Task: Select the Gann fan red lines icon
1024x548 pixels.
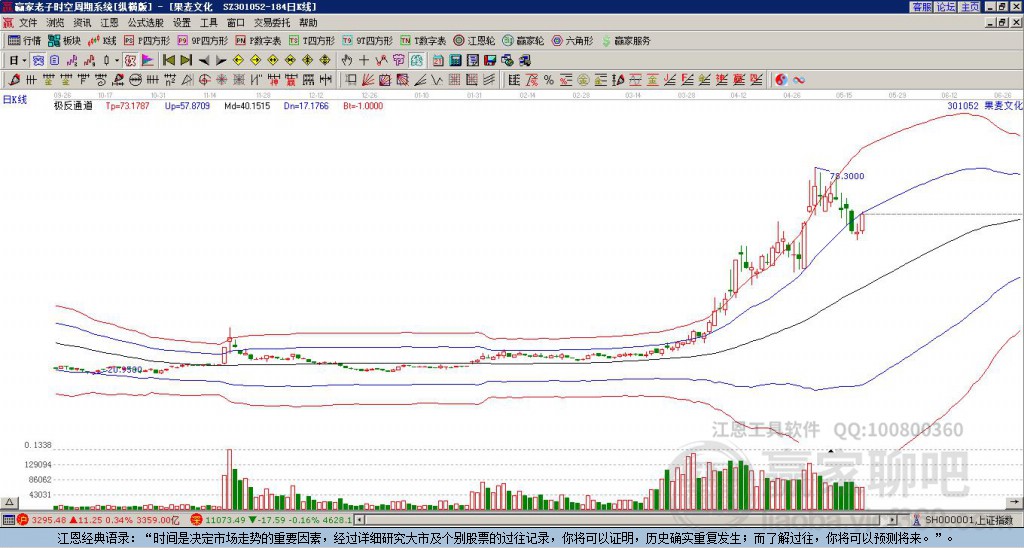Action: pyautogui.click(x=368, y=80)
